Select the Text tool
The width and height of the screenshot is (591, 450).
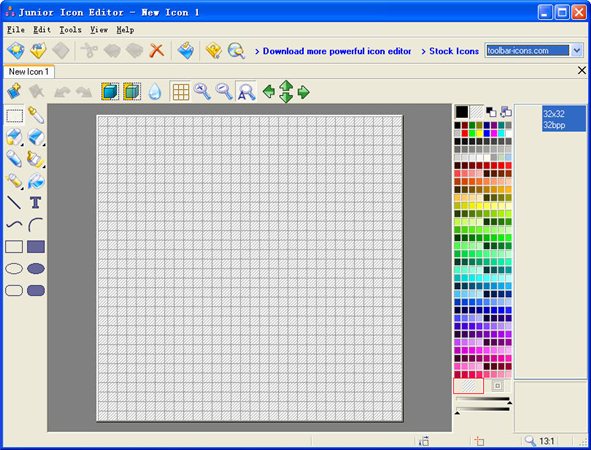click(36, 202)
